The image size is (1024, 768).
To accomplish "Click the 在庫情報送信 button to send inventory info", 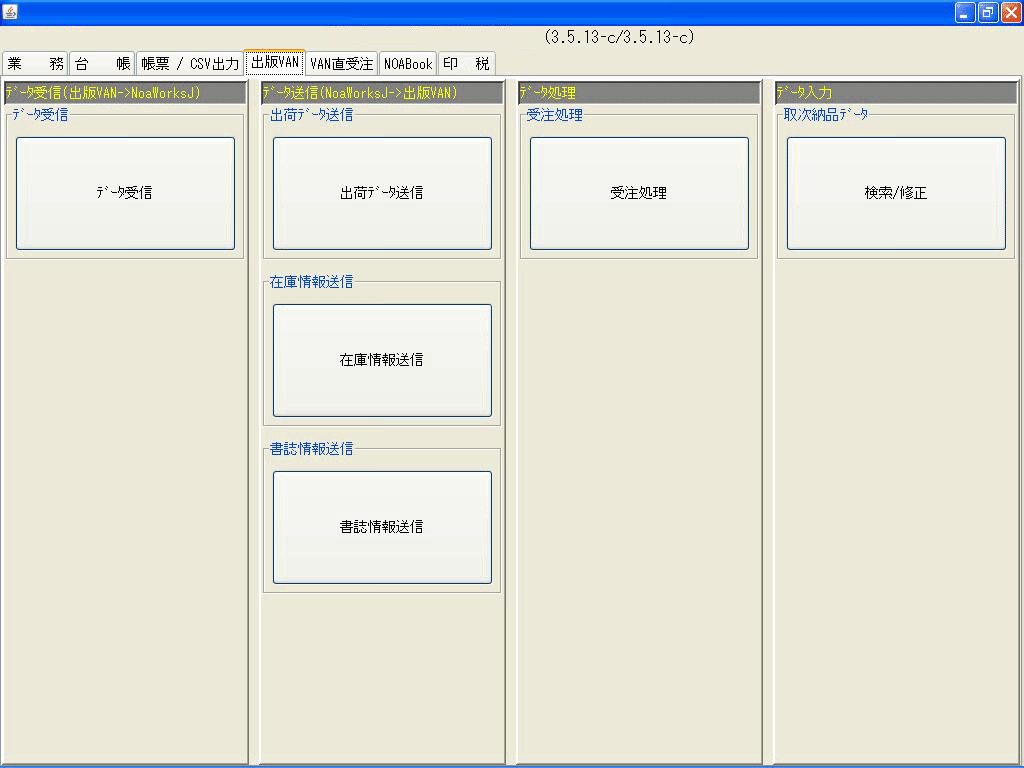I will [381, 360].
